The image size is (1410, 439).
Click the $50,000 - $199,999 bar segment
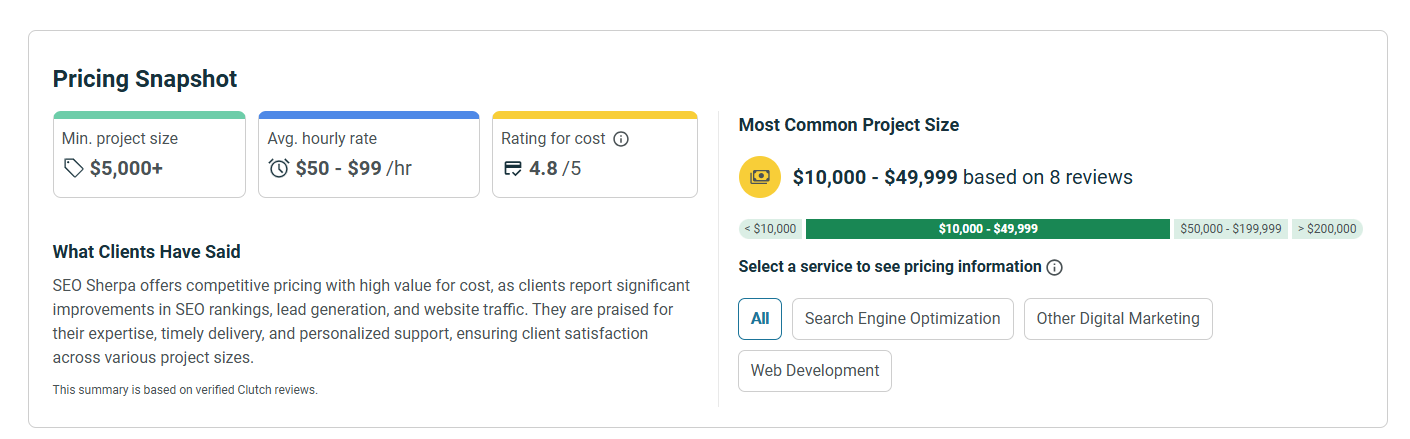(1230, 229)
